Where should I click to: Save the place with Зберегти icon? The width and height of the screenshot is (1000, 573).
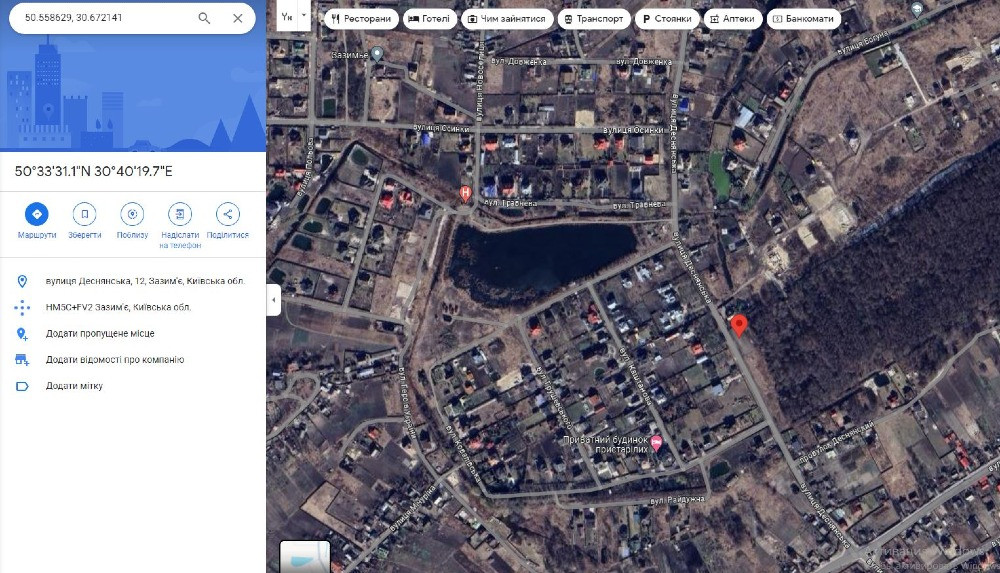pos(84,214)
